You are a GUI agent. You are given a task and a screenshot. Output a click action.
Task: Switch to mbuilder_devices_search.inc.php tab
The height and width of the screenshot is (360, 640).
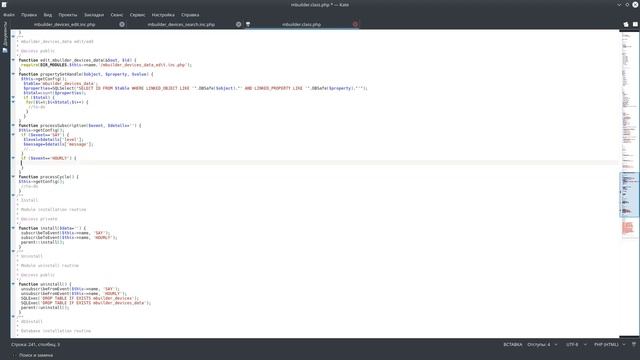click(181, 24)
